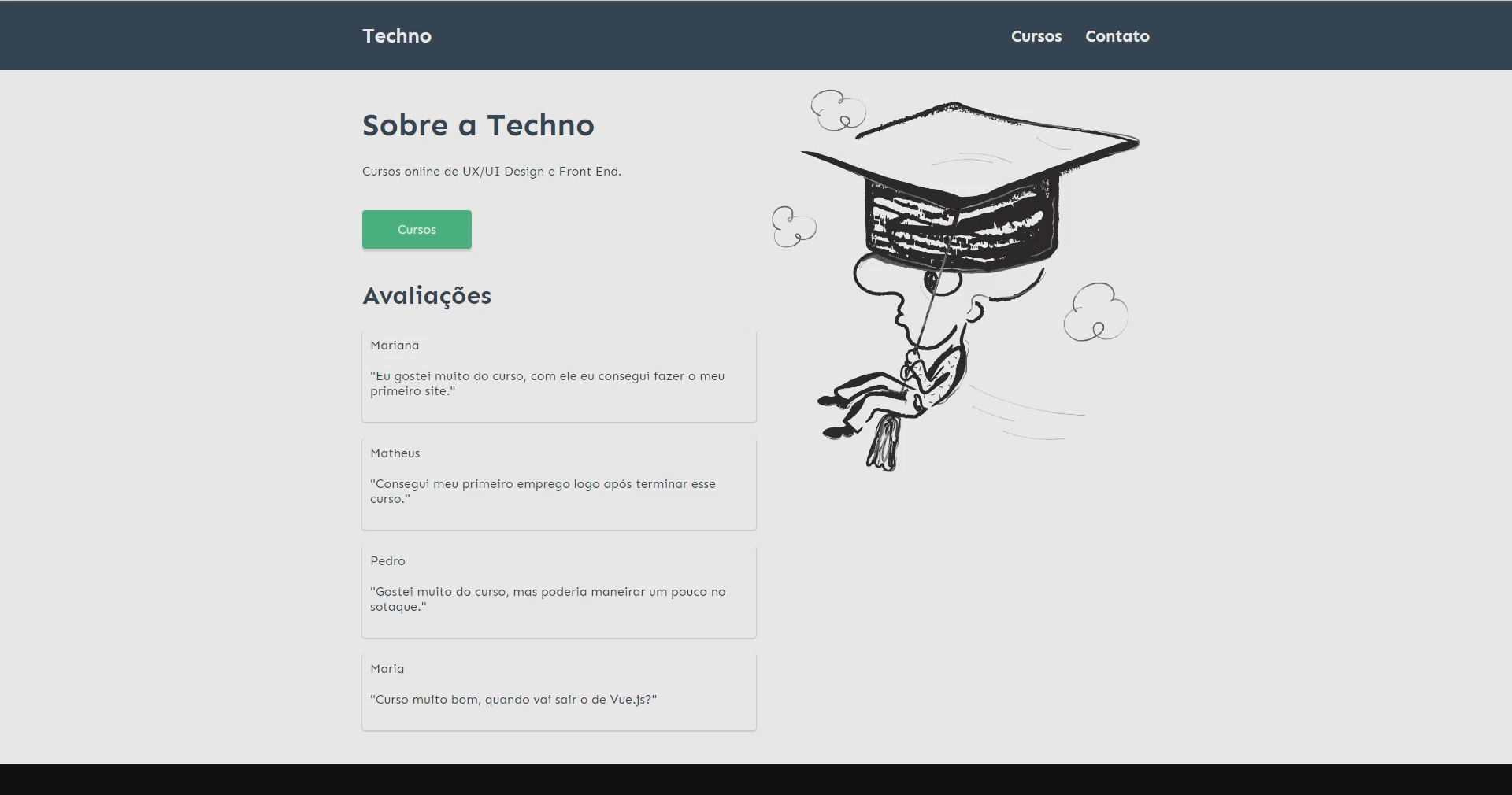Select the reviewer name Matheus

[x=395, y=453]
